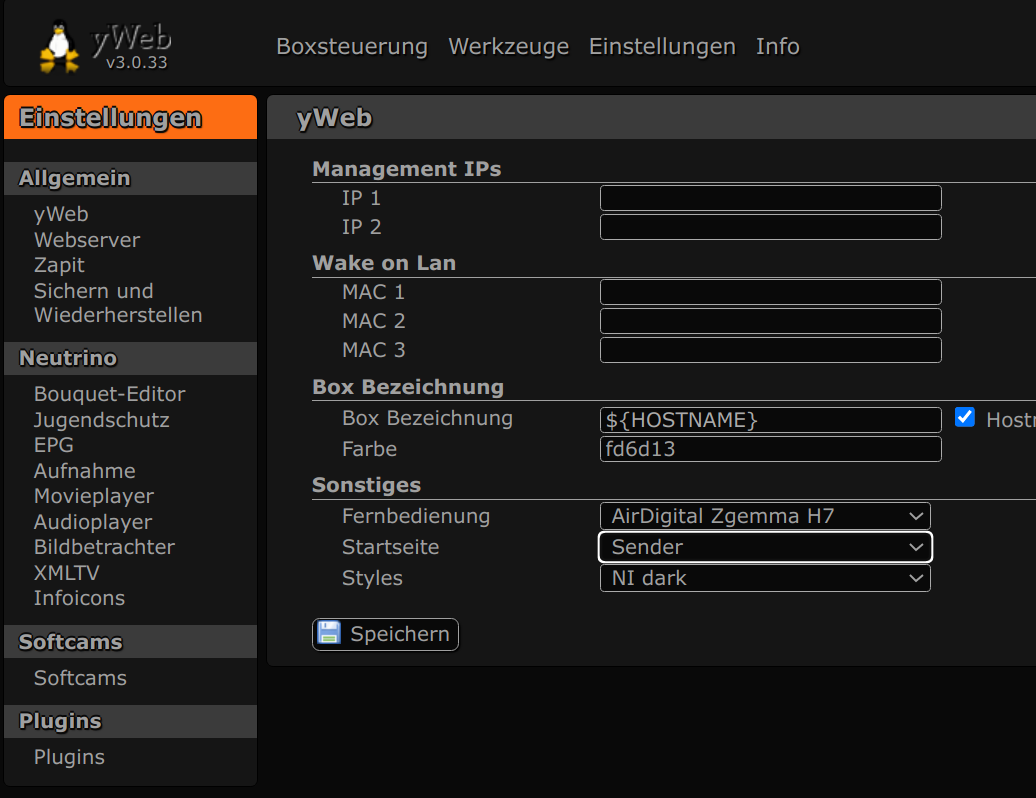Open the Plugins sidebar link
Screen dimensions: 1036x798
point(69,757)
